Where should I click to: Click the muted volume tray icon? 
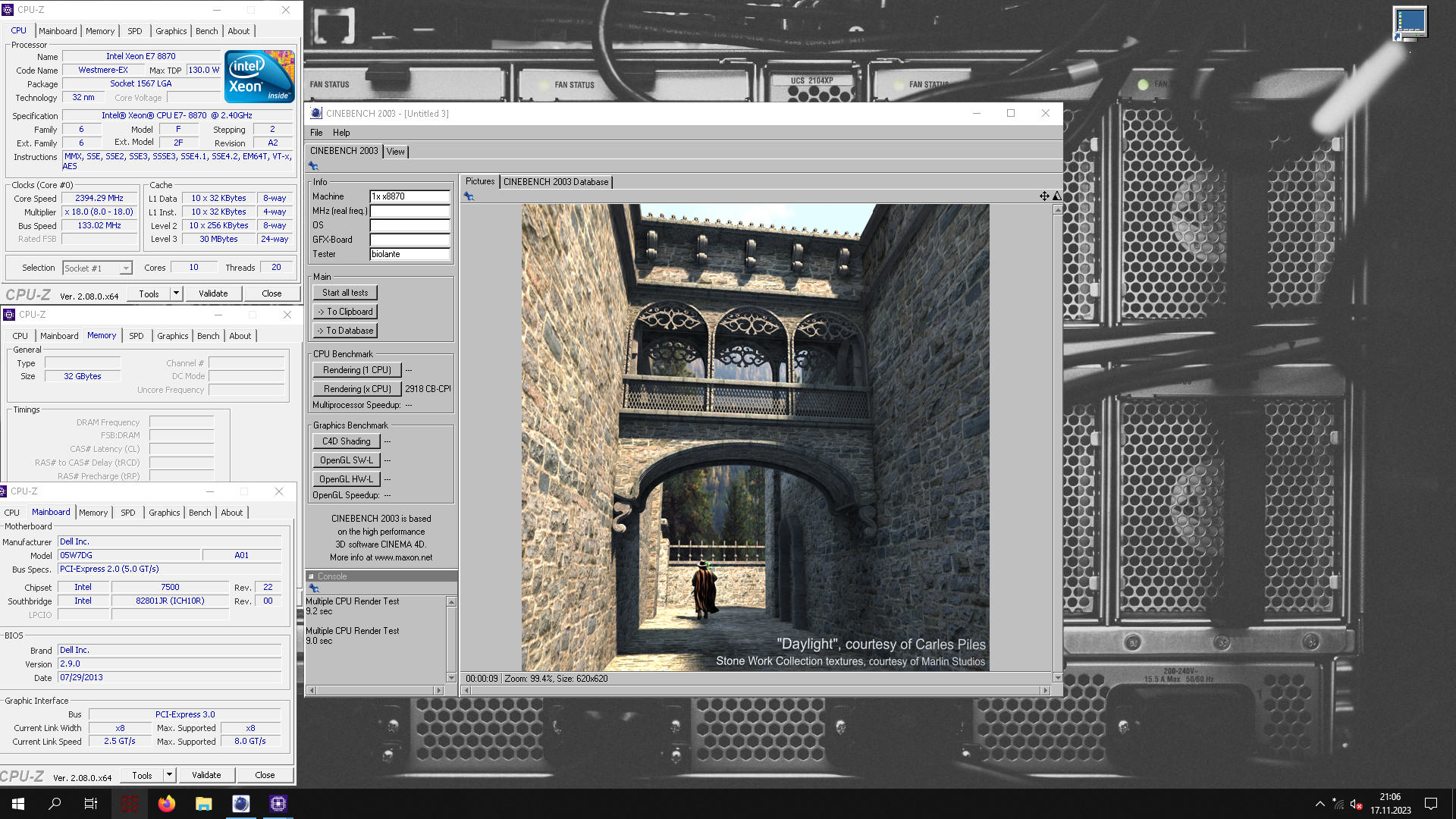(x=1356, y=804)
